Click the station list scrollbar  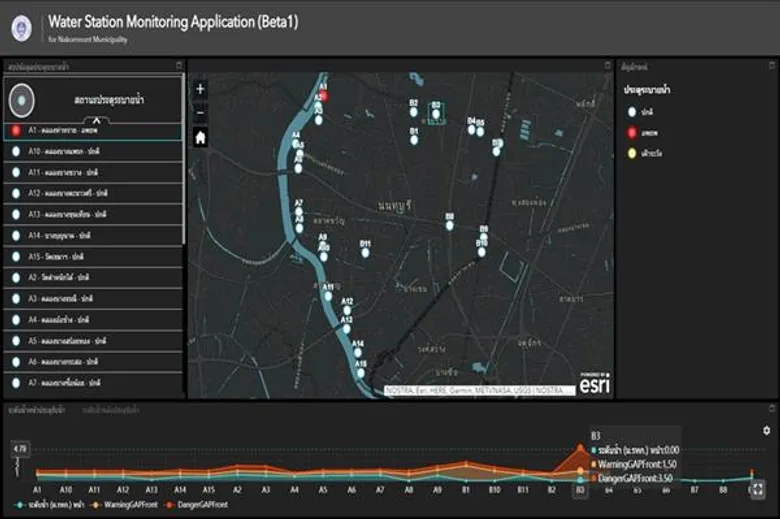click(x=184, y=159)
